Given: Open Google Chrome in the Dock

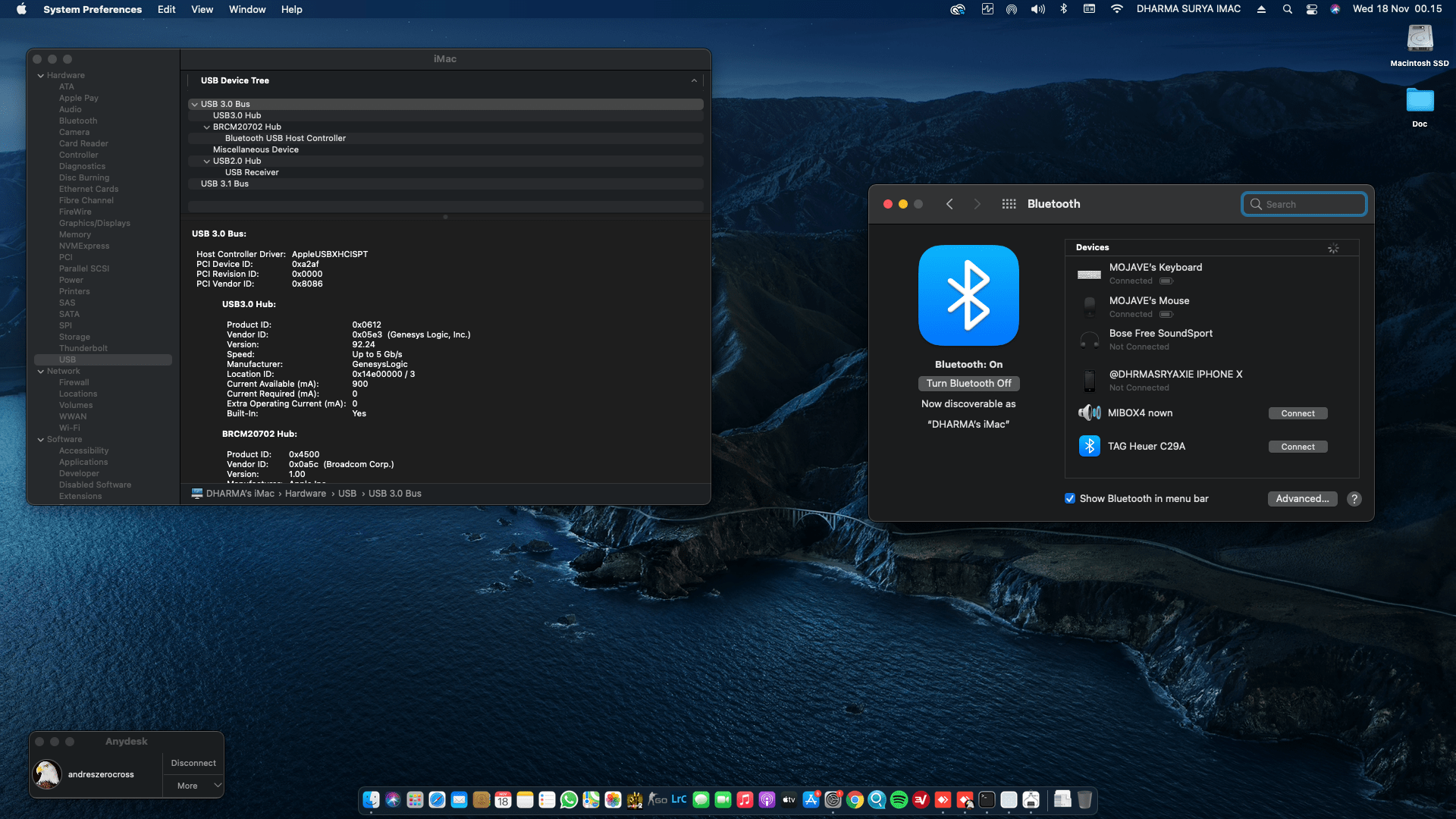Looking at the screenshot, I should coord(855,800).
